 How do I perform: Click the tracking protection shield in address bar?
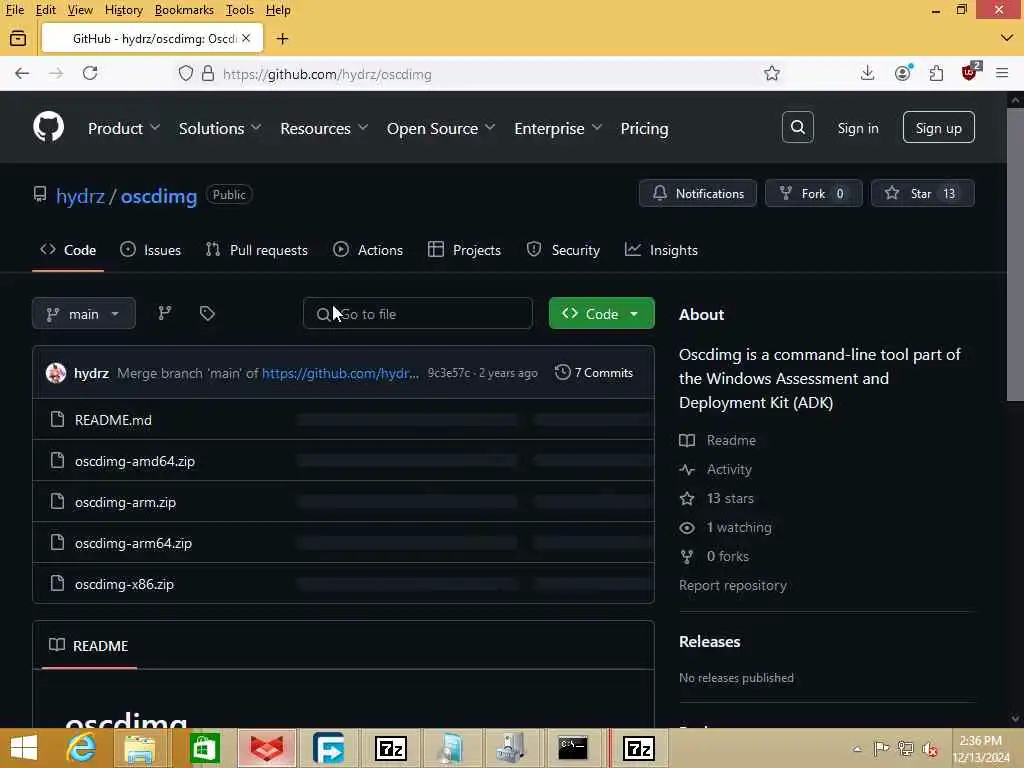(186, 73)
